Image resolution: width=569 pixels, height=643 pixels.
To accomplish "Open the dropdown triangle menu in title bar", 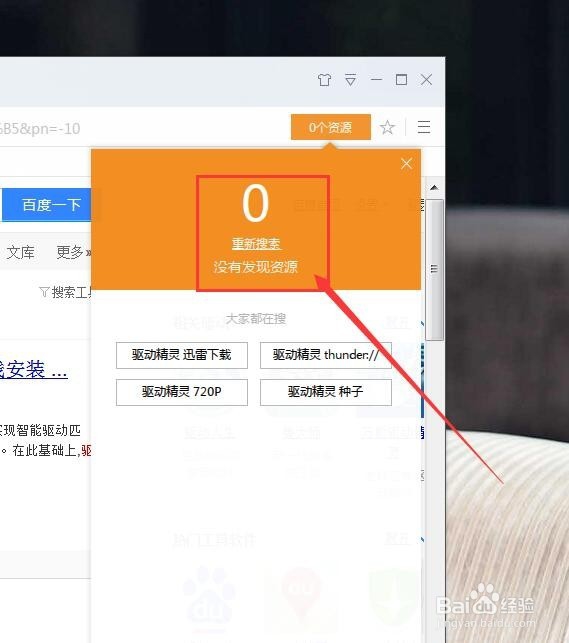I will tap(351, 79).
